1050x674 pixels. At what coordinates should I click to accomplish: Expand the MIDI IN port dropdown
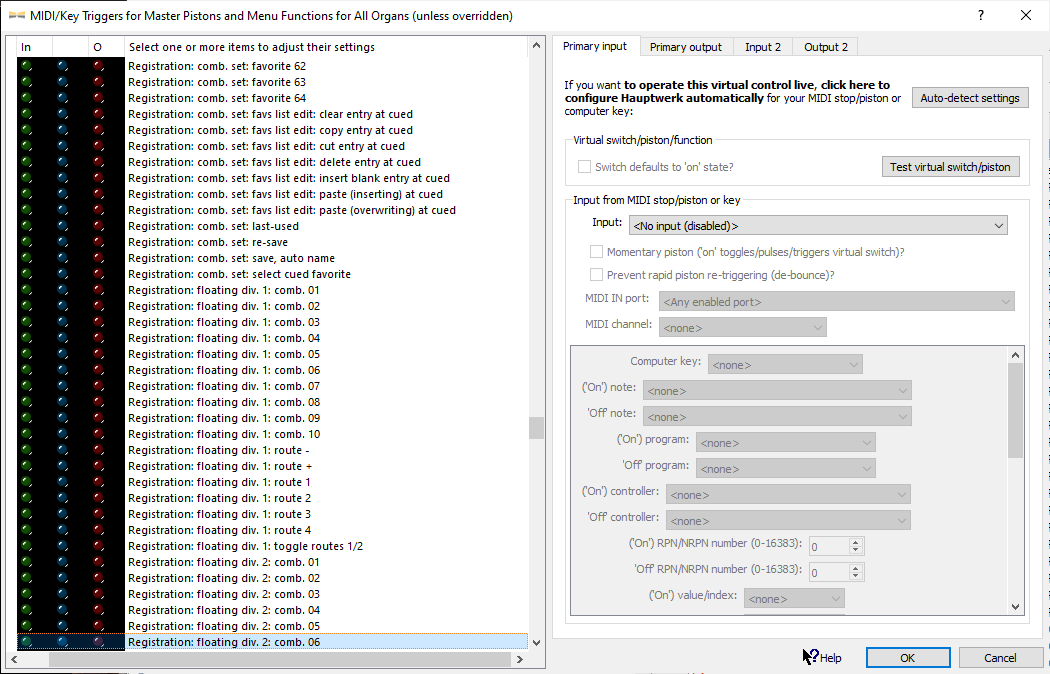(x=836, y=301)
